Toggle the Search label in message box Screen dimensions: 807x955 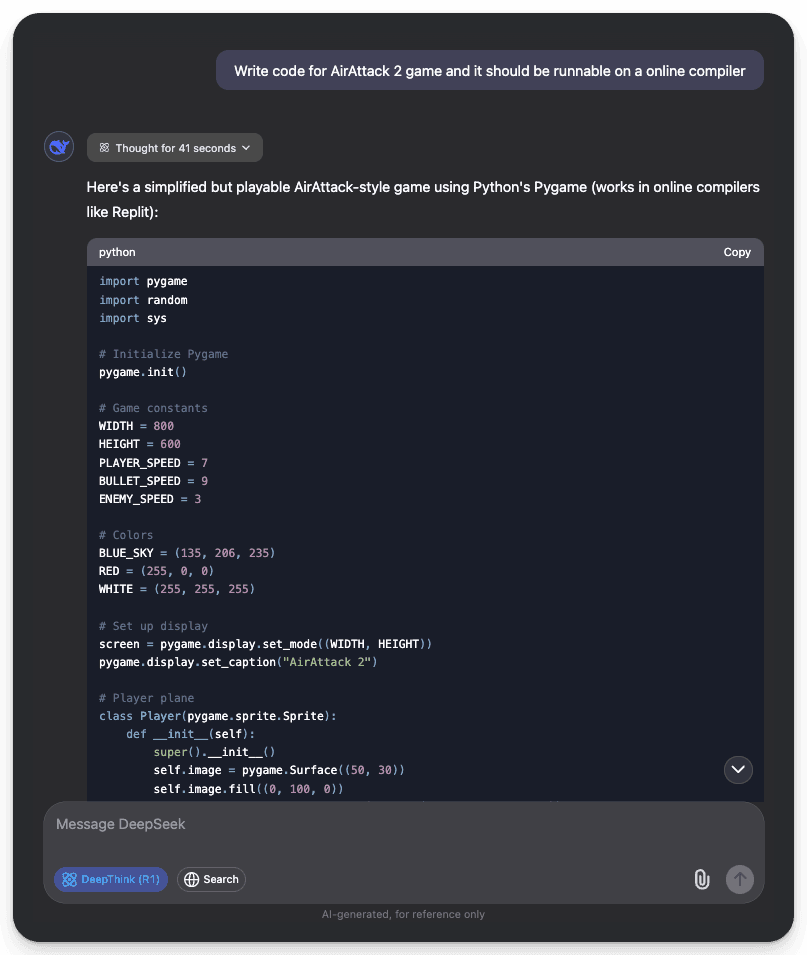221,879
